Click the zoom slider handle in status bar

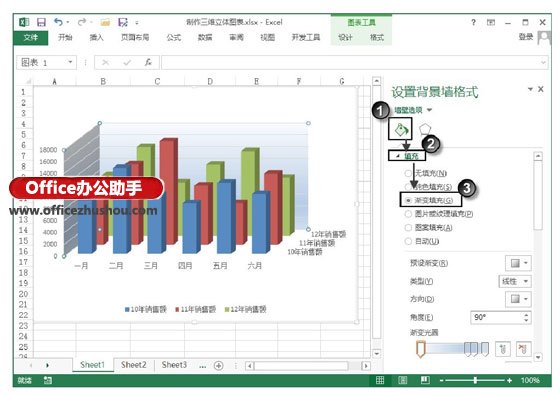point(475,381)
